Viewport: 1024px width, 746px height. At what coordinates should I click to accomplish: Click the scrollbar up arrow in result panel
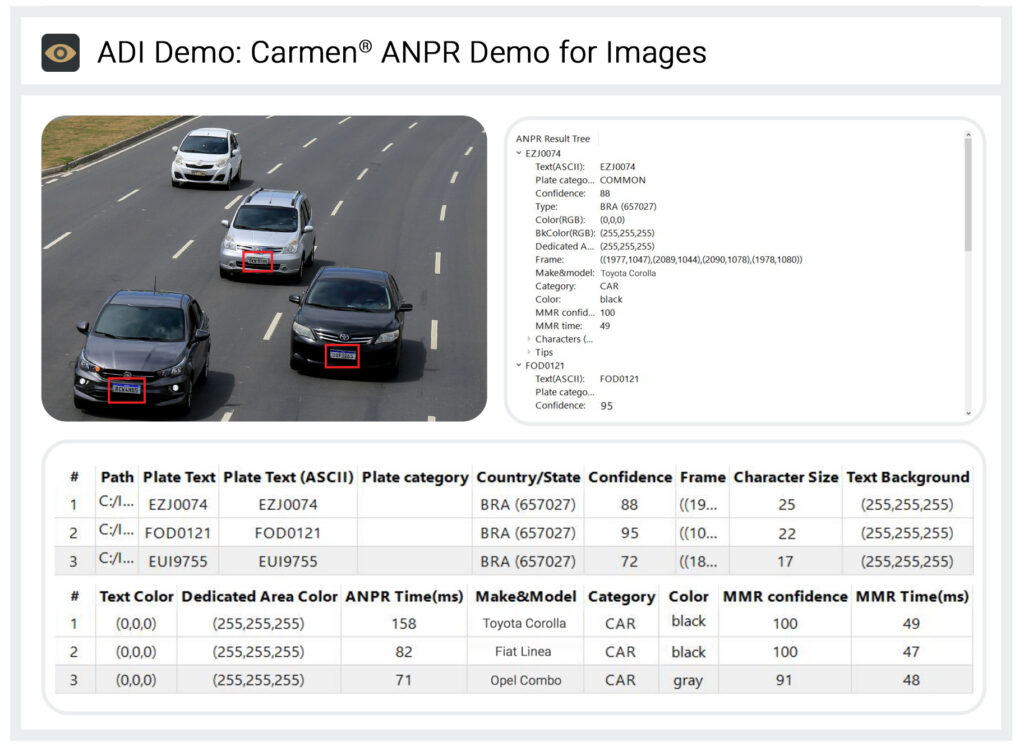pyautogui.click(x=967, y=134)
